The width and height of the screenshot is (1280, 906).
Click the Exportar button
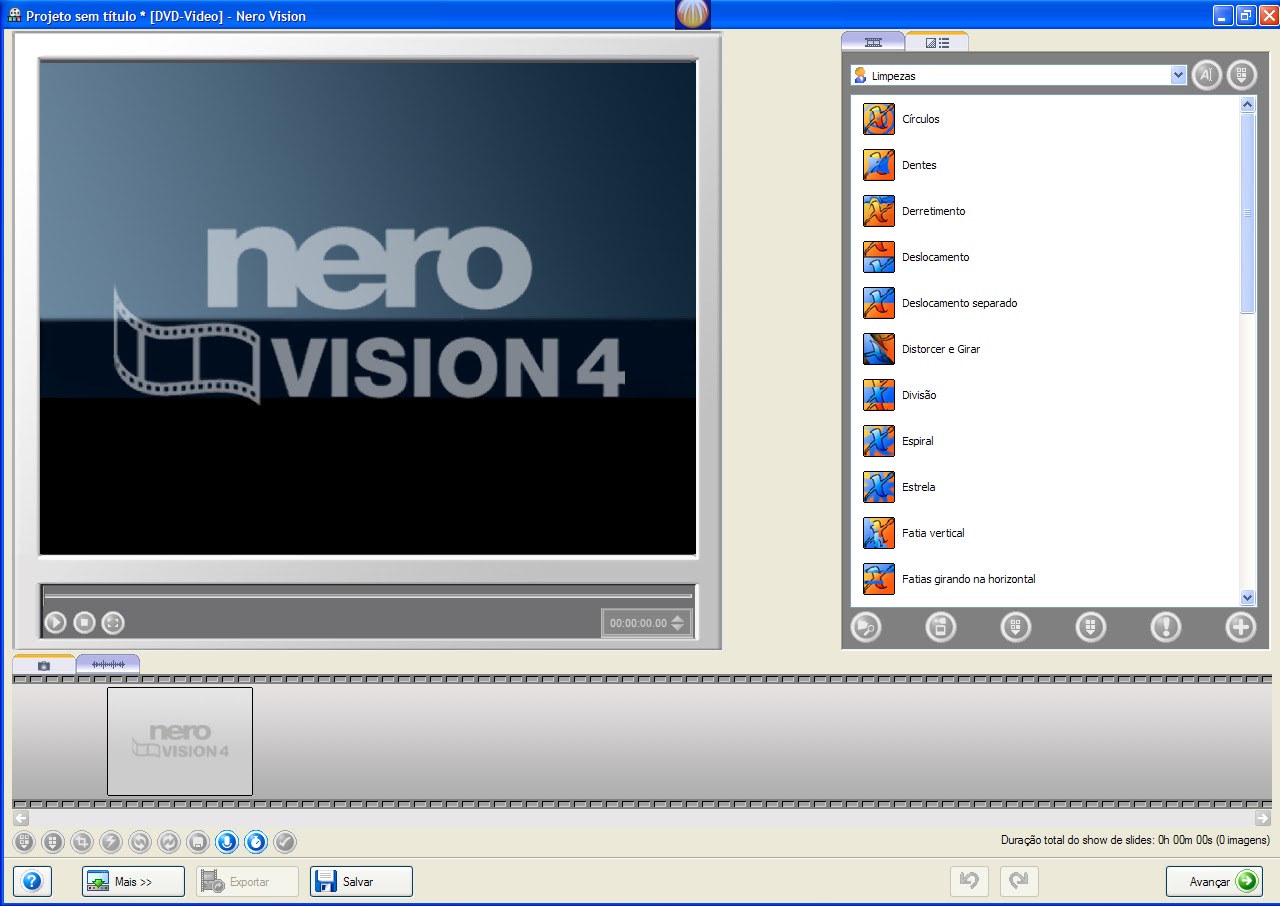pyautogui.click(x=247, y=882)
